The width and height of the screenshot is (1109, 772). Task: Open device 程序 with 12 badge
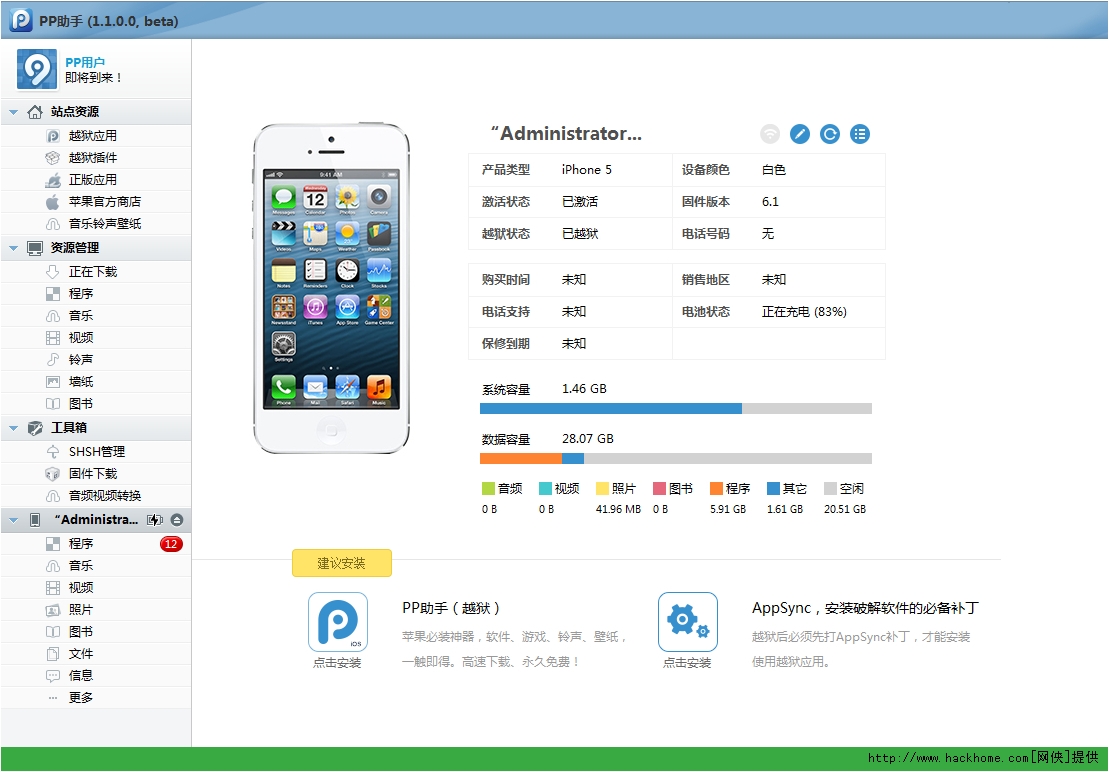click(95, 544)
